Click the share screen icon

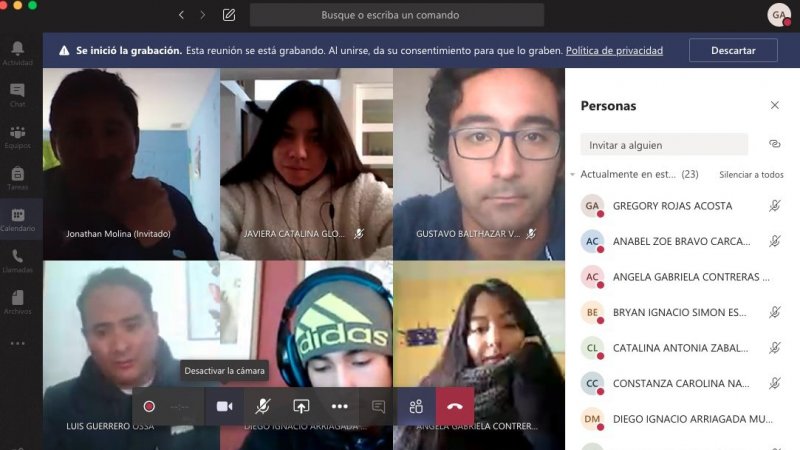click(301, 406)
